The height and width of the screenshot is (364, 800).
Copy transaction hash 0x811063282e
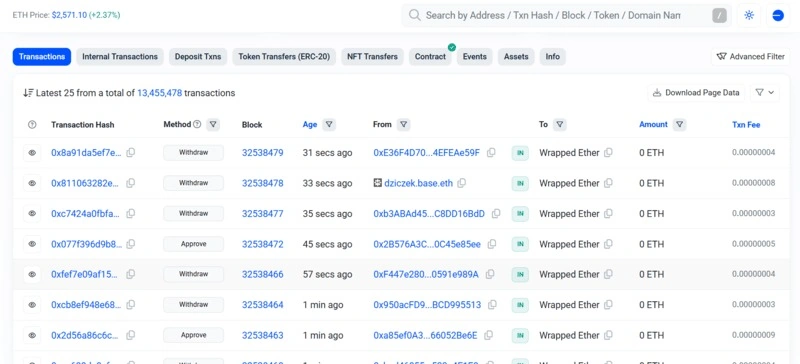coord(131,183)
